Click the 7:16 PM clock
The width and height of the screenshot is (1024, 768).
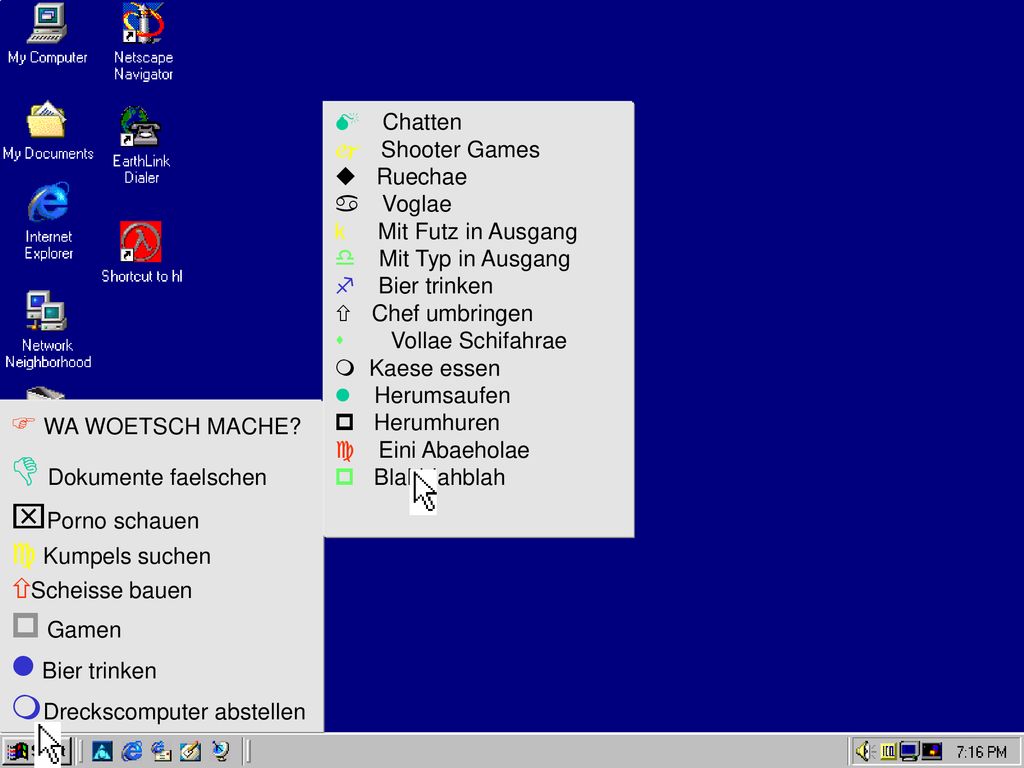click(x=981, y=752)
